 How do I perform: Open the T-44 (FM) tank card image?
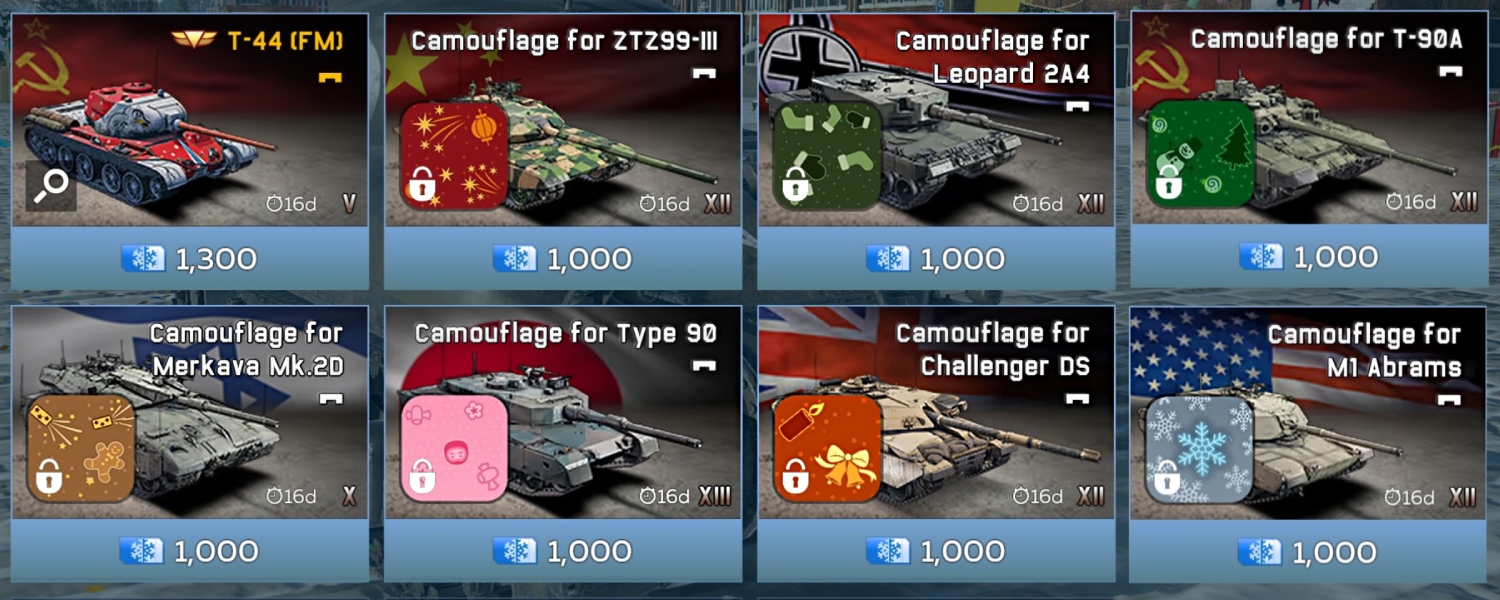coord(189,120)
